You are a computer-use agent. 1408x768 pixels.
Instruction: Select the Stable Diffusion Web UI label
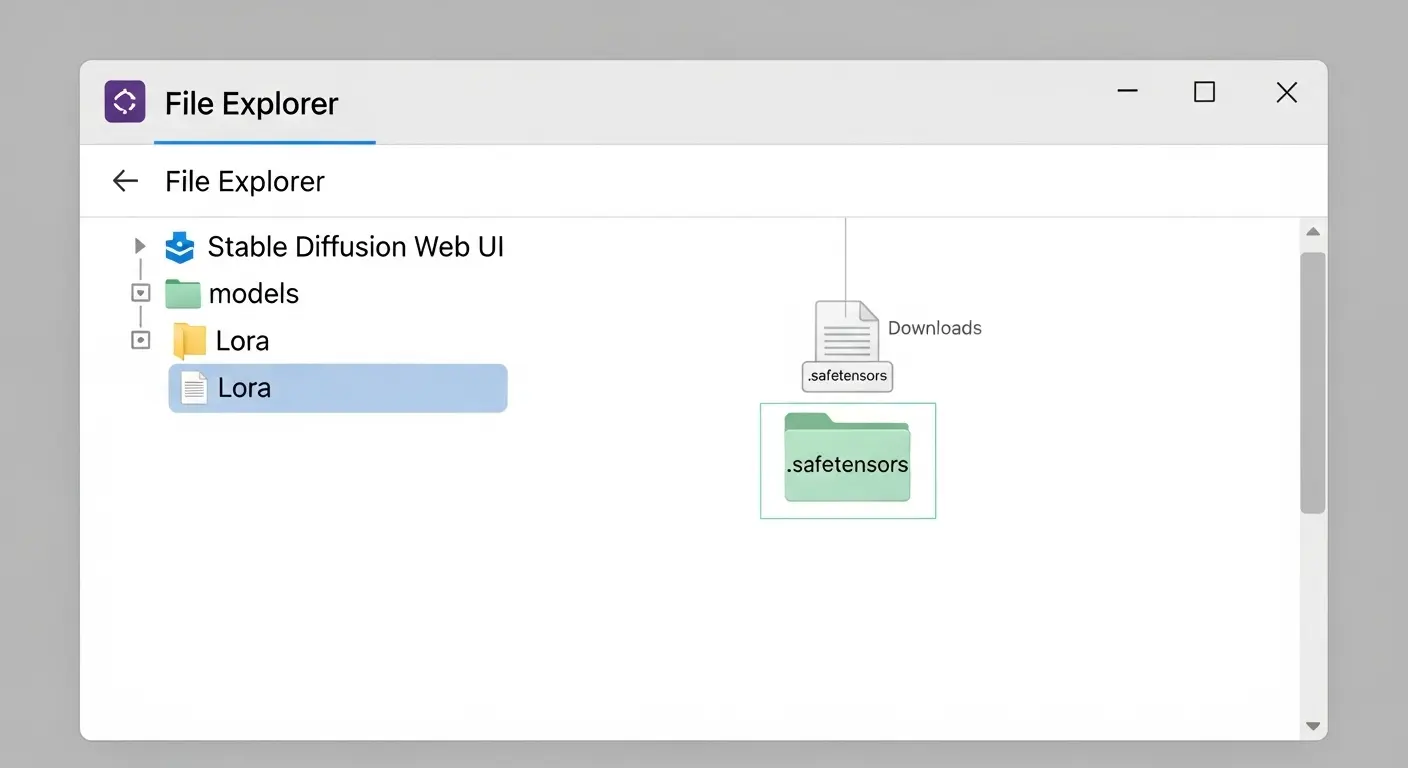[x=355, y=247]
